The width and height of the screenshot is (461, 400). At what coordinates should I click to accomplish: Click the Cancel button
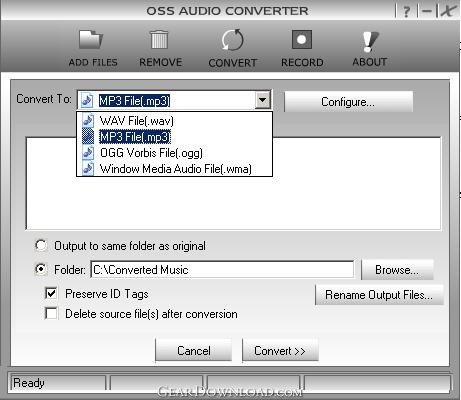(x=193, y=351)
